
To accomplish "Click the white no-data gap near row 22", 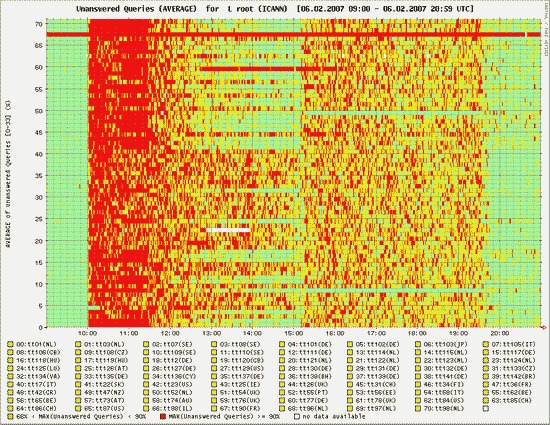I will (x=228, y=230).
